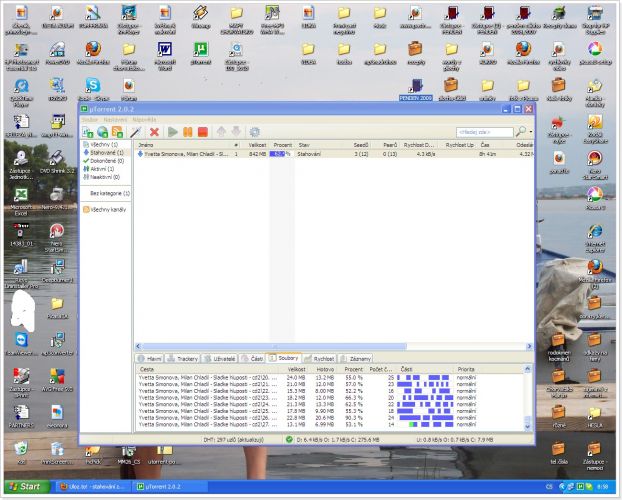Viewport: 622px width, 500px height.
Task: Click the Add Torrent toolbar icon
Action: pyautogui.click(x=87, y=132)
